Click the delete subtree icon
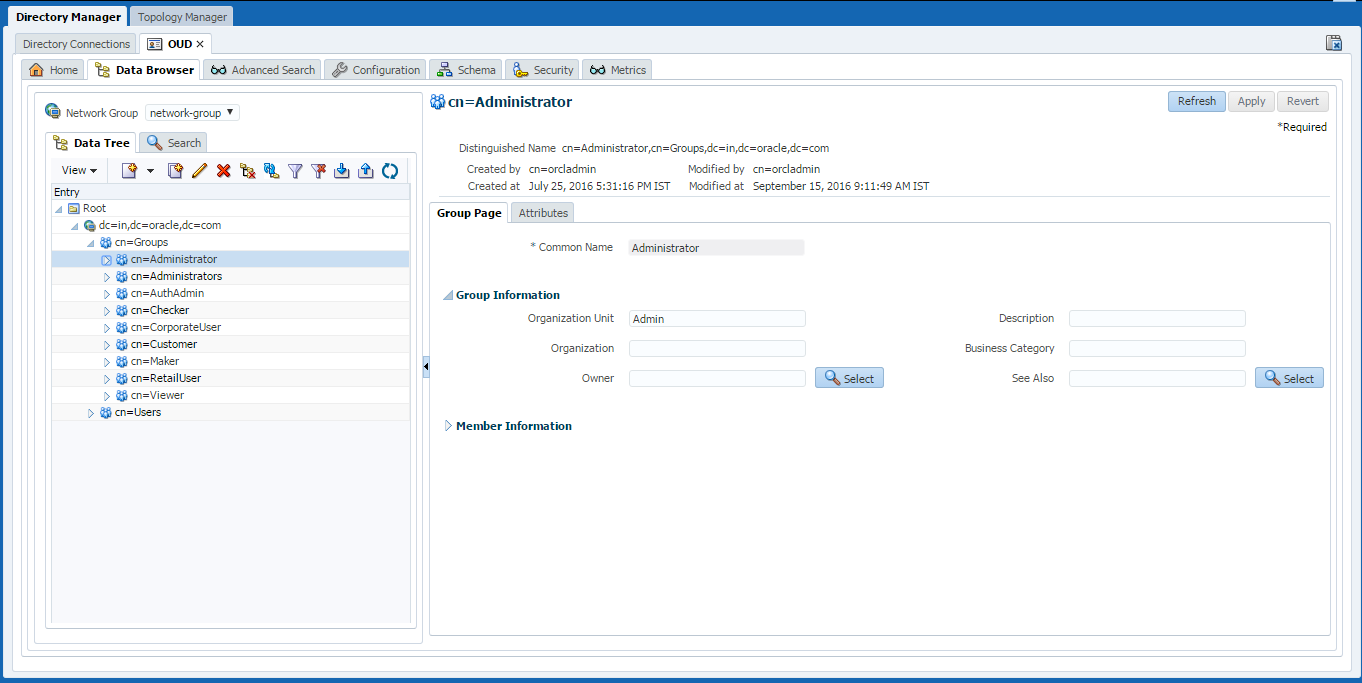The width and height of the screenshot is (1362, 683). [248, 171]
